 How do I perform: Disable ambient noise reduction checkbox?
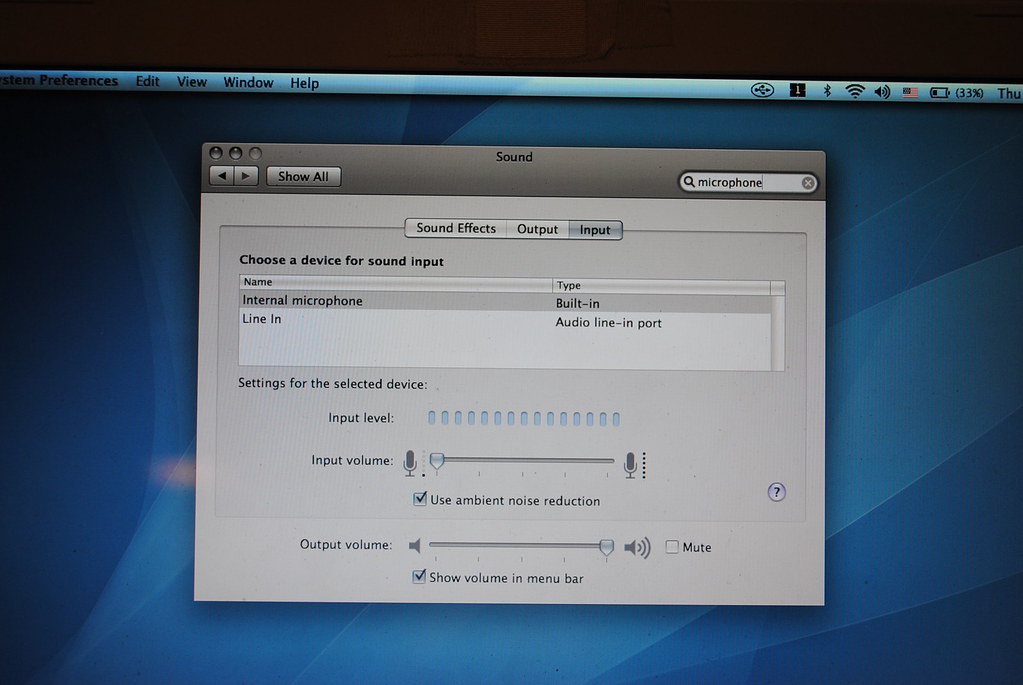[420, 499]
